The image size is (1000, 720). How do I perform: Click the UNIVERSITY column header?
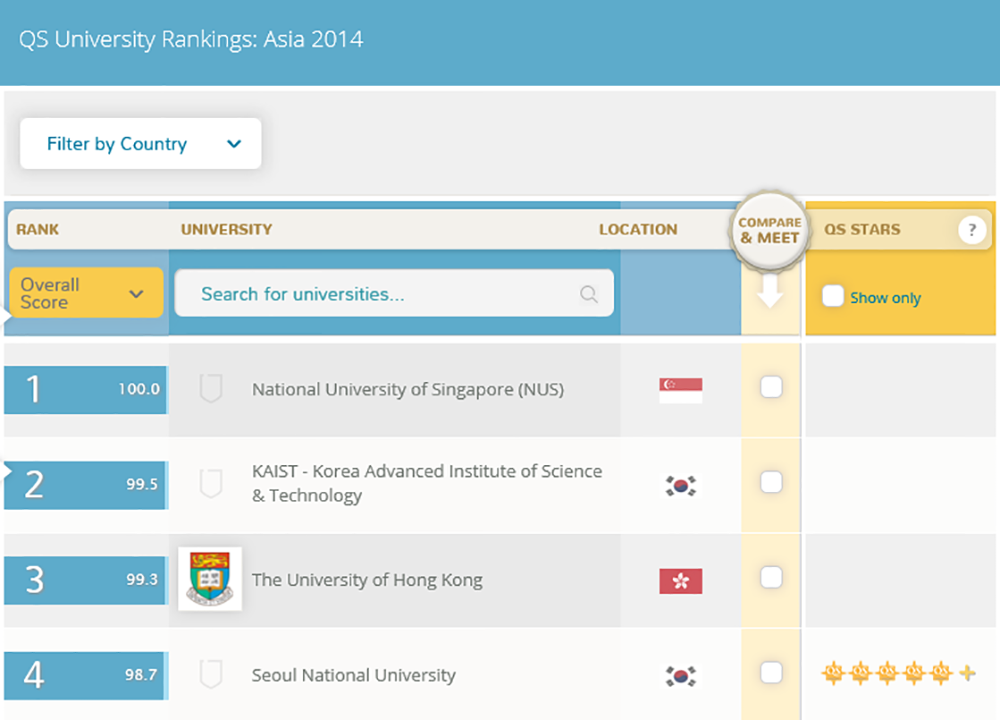226,230
